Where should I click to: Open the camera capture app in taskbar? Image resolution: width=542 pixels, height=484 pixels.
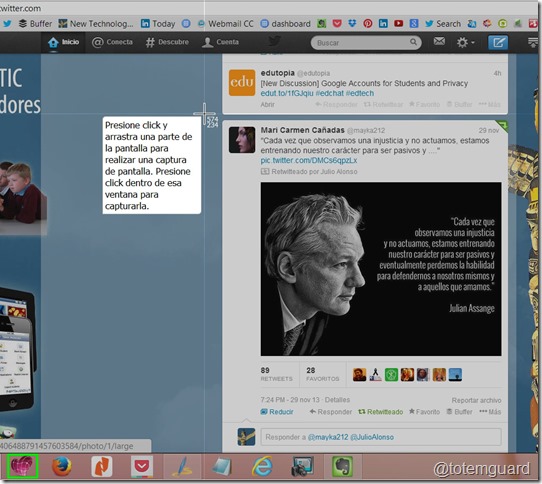(x=302, y=467)
